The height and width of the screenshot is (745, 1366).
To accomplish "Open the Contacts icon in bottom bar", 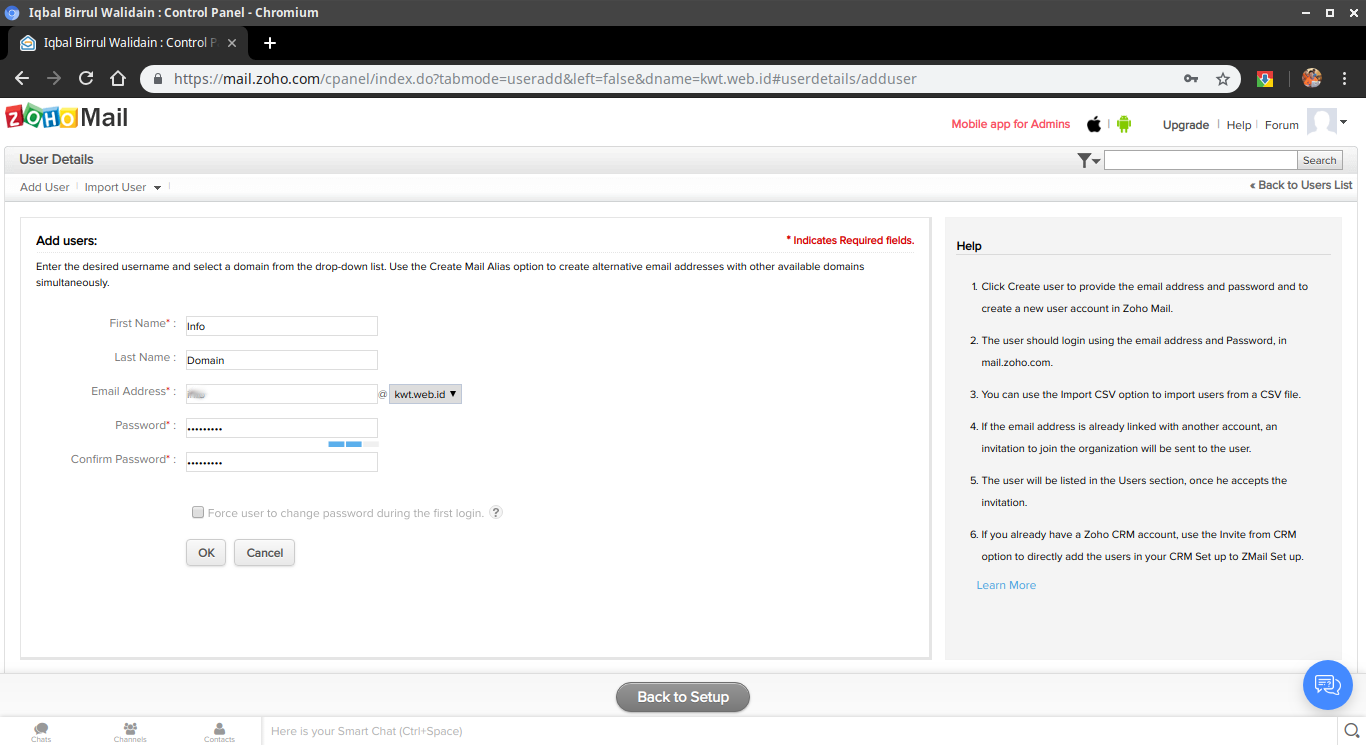I will pos(219,731).
